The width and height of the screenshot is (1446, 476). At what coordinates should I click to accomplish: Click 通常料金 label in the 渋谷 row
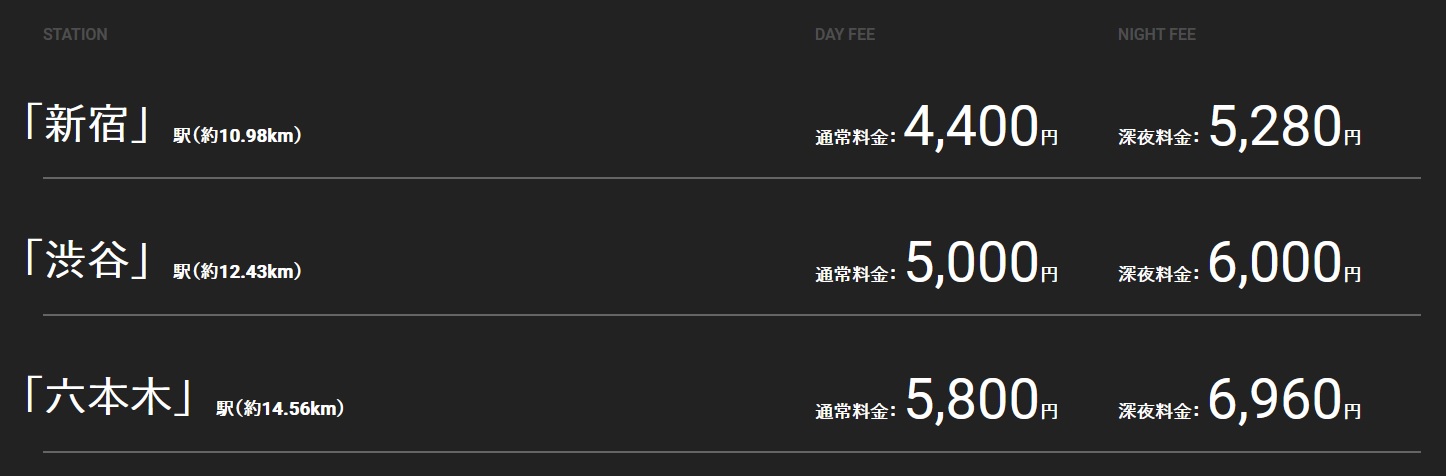(x=853, y=274)
